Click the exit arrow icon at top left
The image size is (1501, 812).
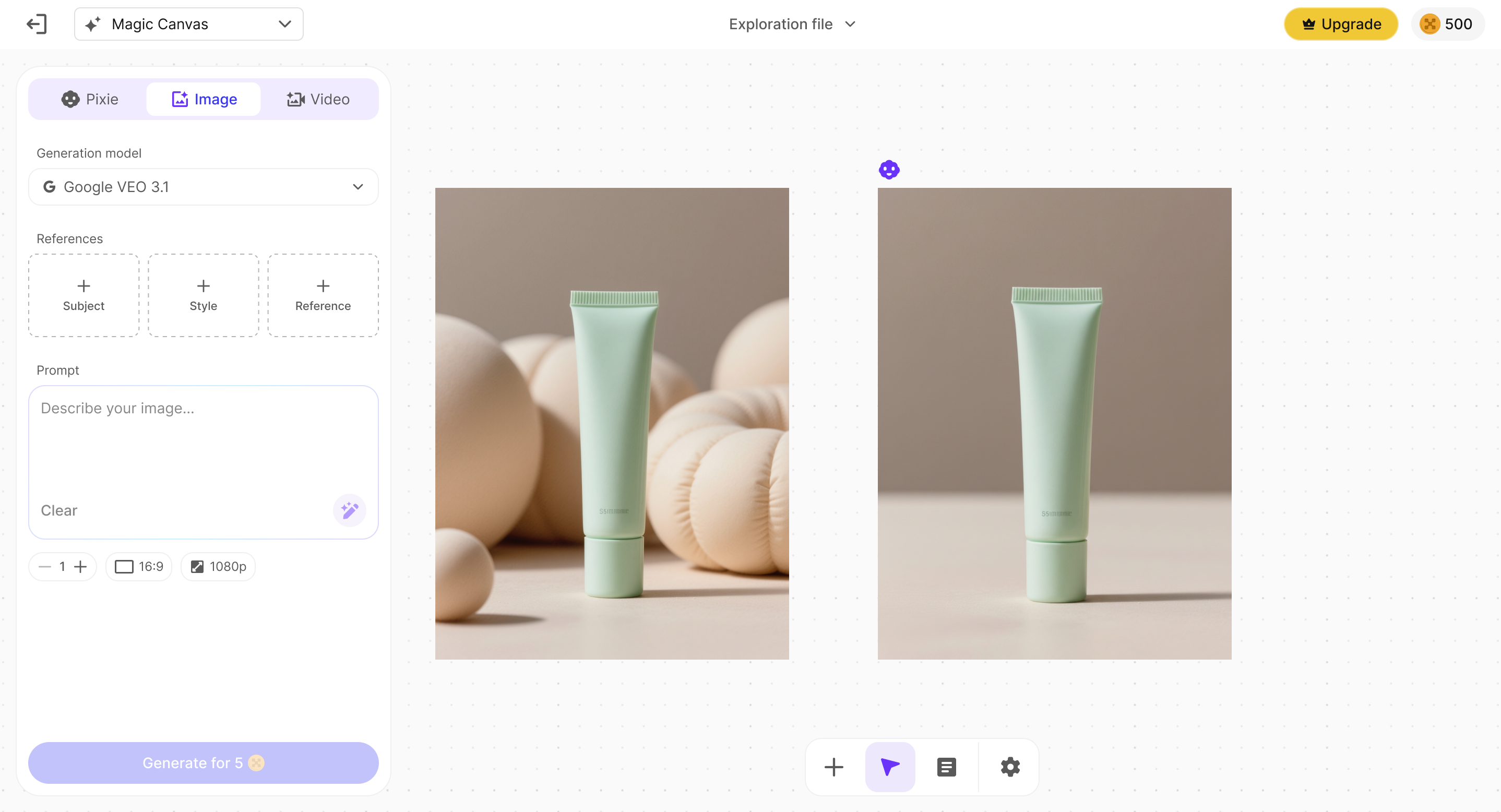(37, 24)
